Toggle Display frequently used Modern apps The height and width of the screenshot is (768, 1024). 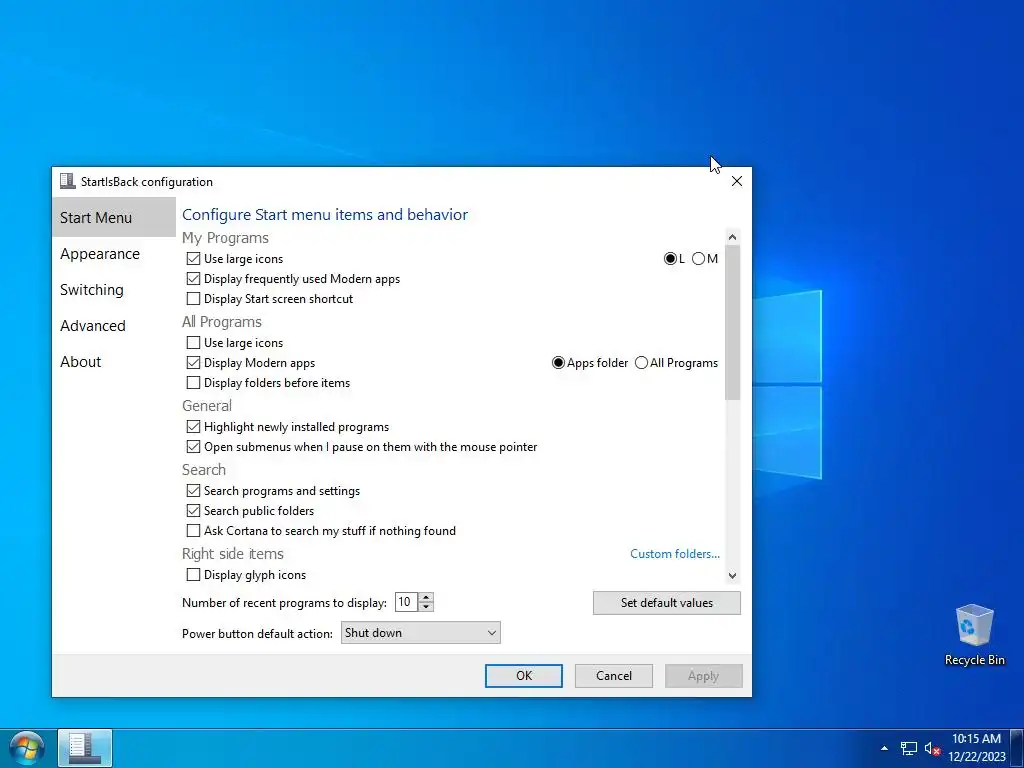tap(193, 279)
